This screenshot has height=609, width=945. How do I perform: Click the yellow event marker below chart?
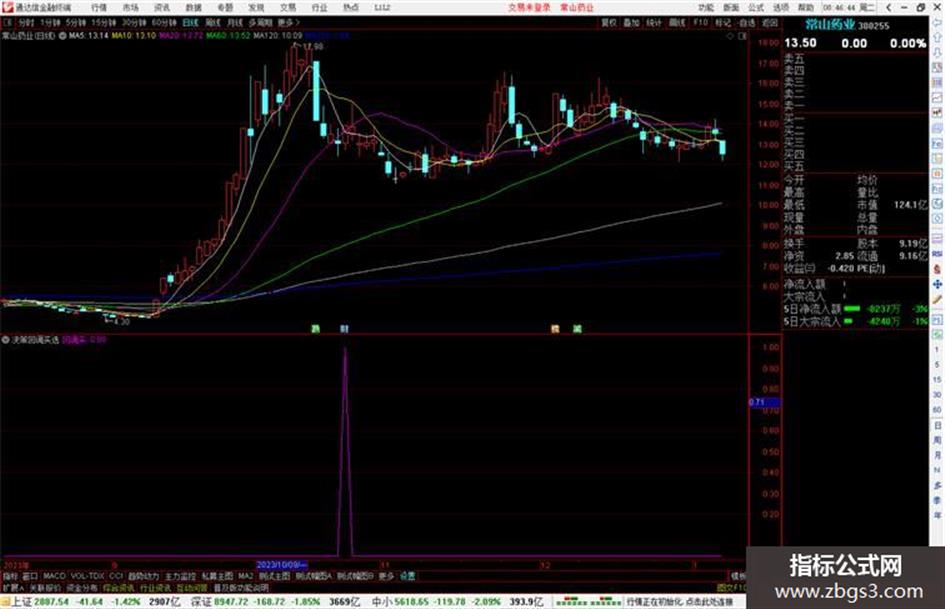(555, 329)
